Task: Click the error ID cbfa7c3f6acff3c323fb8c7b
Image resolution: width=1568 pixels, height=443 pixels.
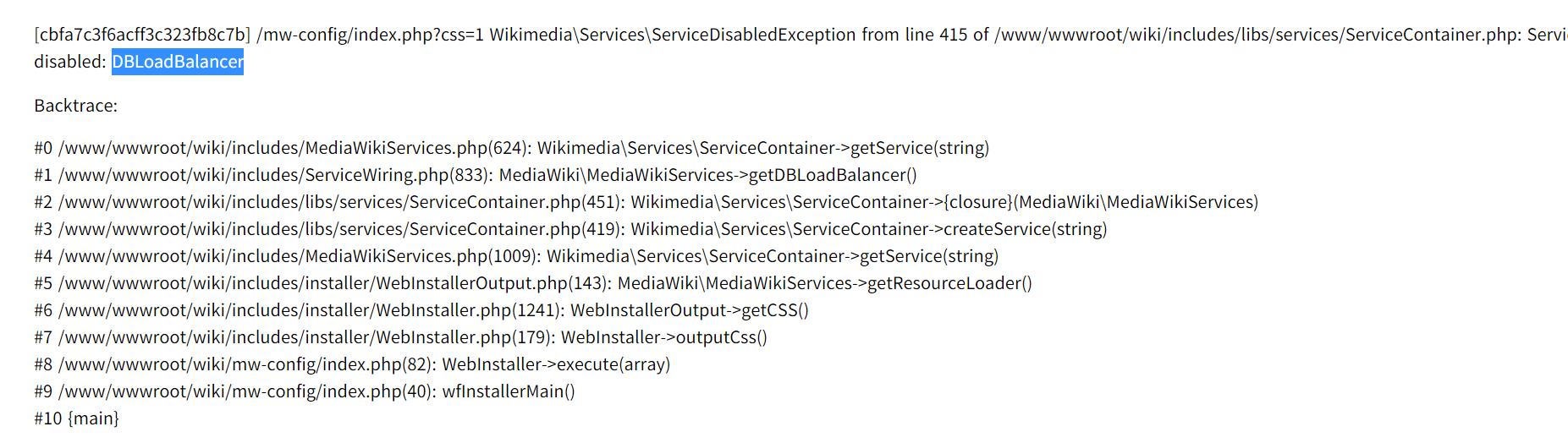Action: click(142, 35)
